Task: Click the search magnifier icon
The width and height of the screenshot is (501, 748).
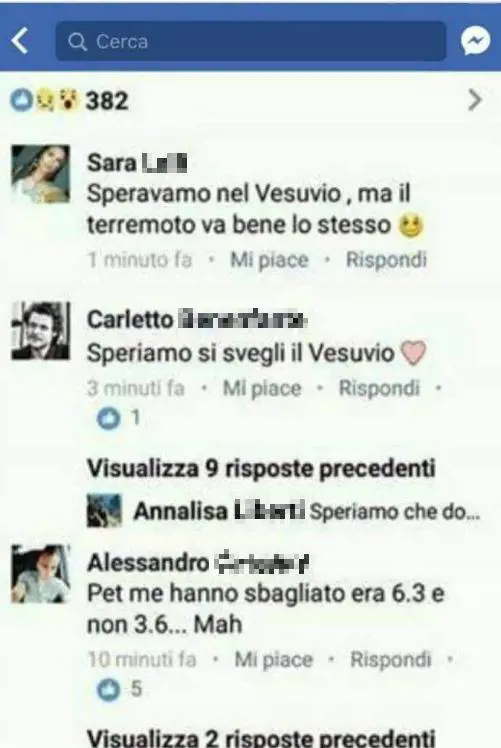Action: [77, 42]
